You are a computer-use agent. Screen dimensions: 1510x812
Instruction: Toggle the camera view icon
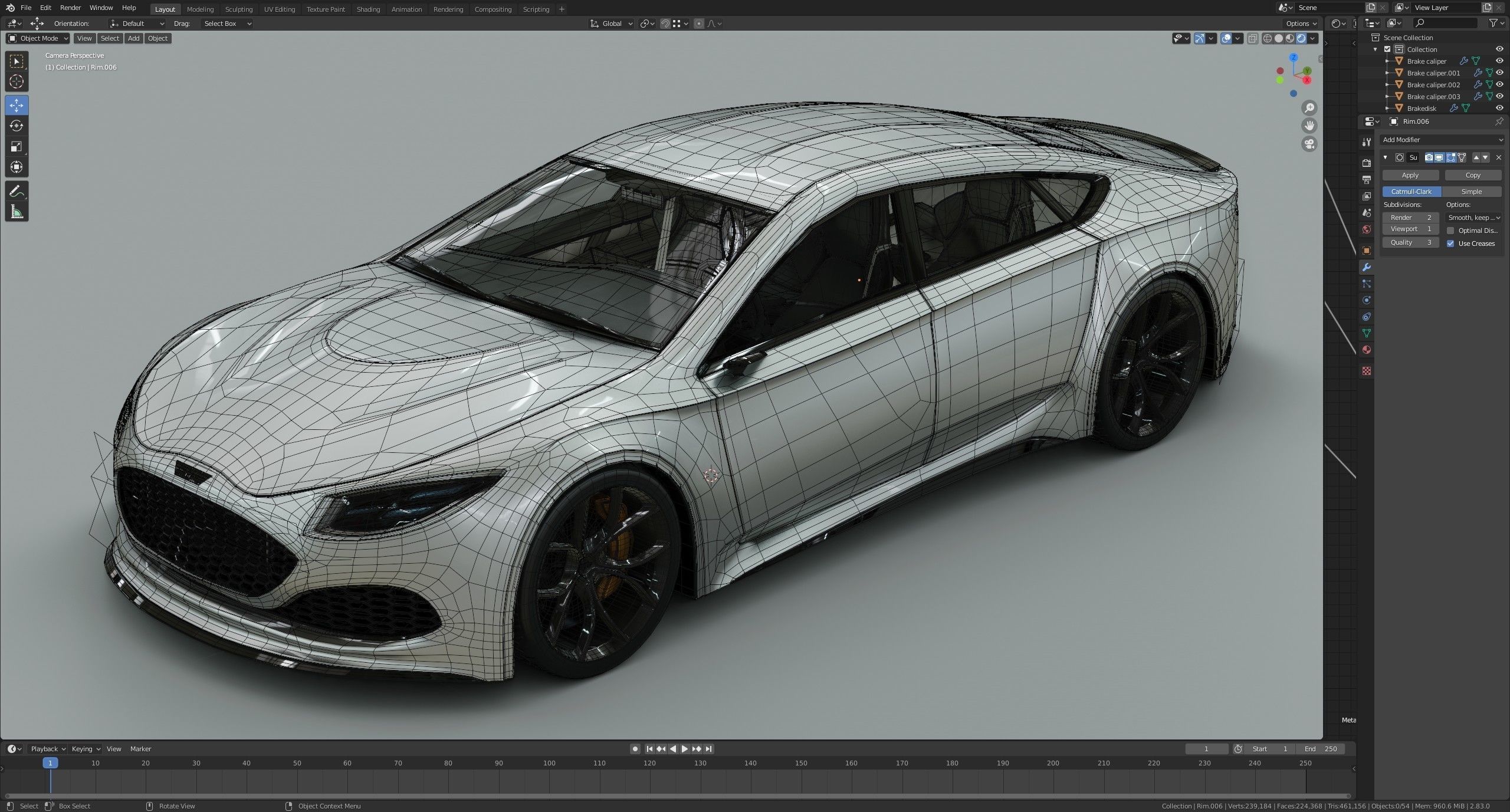point(1309,144)
